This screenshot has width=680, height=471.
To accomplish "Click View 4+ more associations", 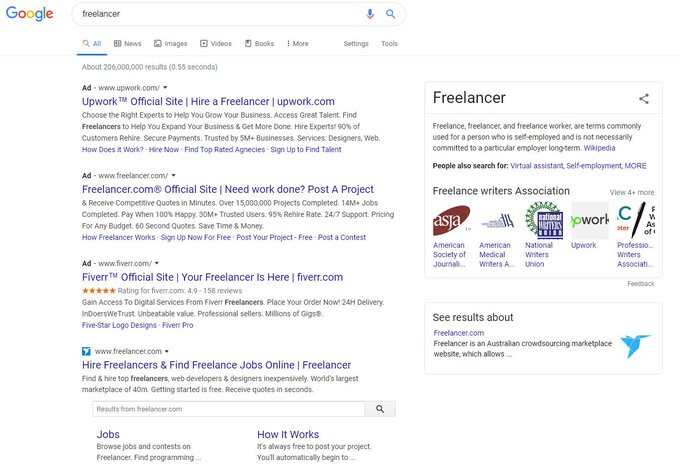I will pos(632,192).
